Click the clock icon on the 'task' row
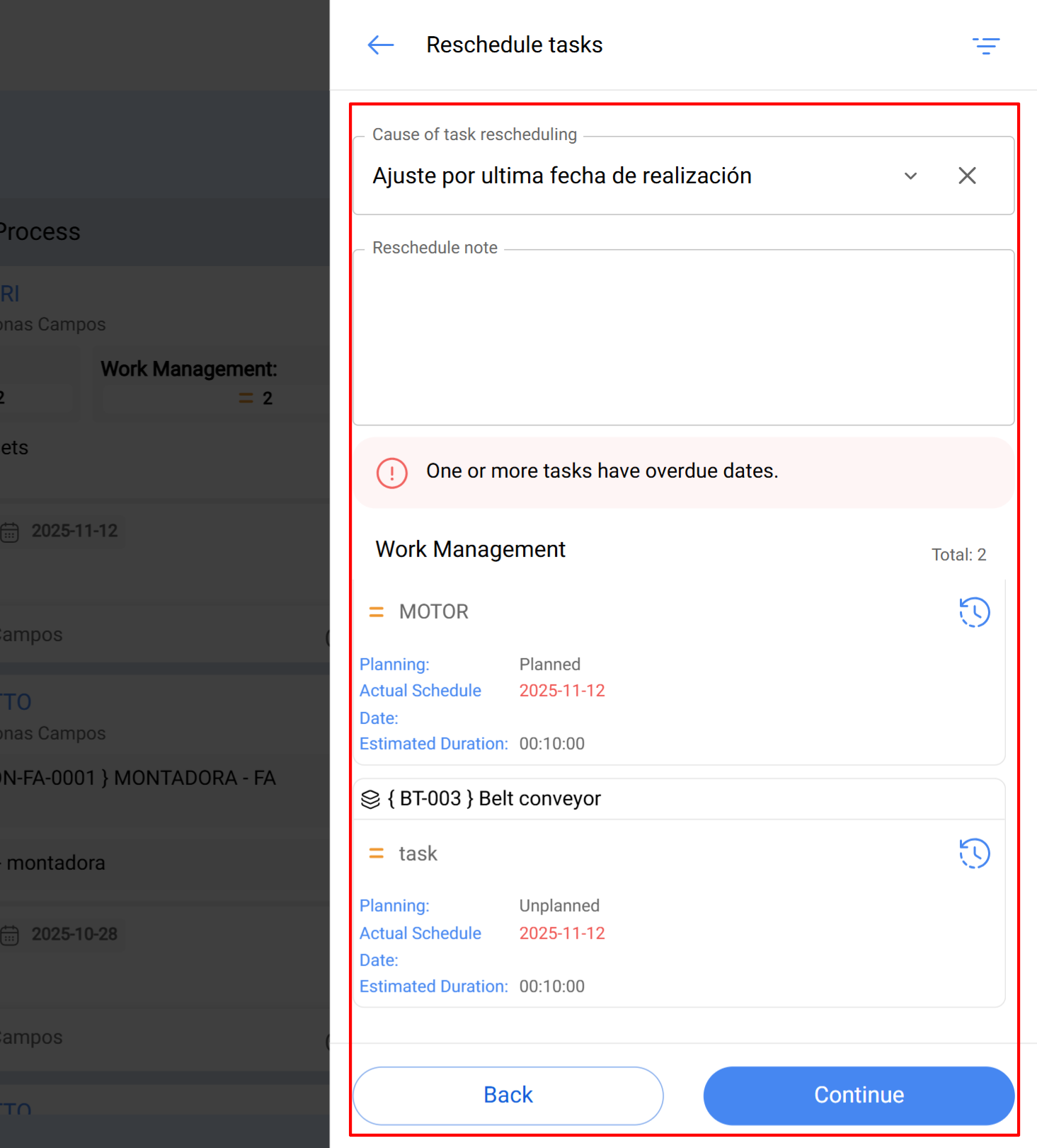 click(974, 854)
